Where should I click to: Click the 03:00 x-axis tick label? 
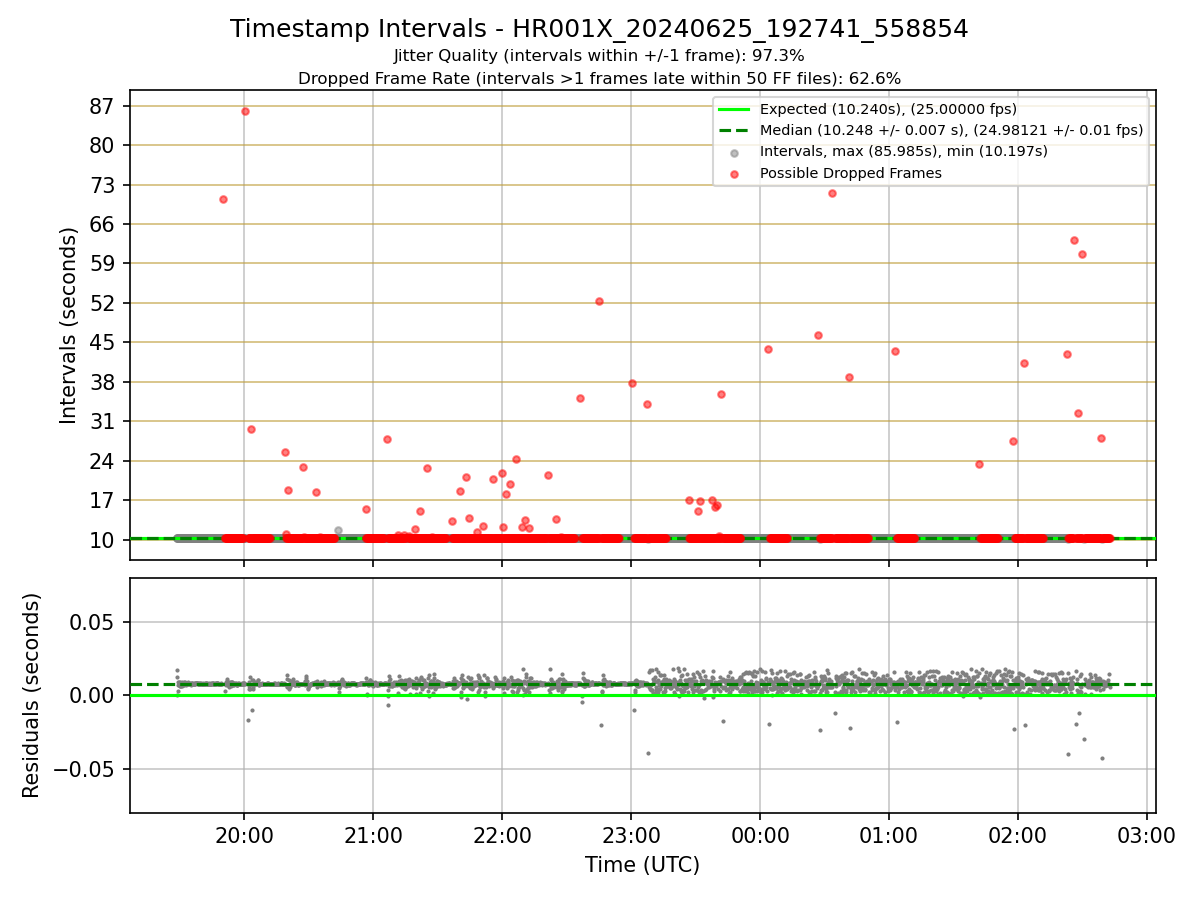(x=1146, y=834)
